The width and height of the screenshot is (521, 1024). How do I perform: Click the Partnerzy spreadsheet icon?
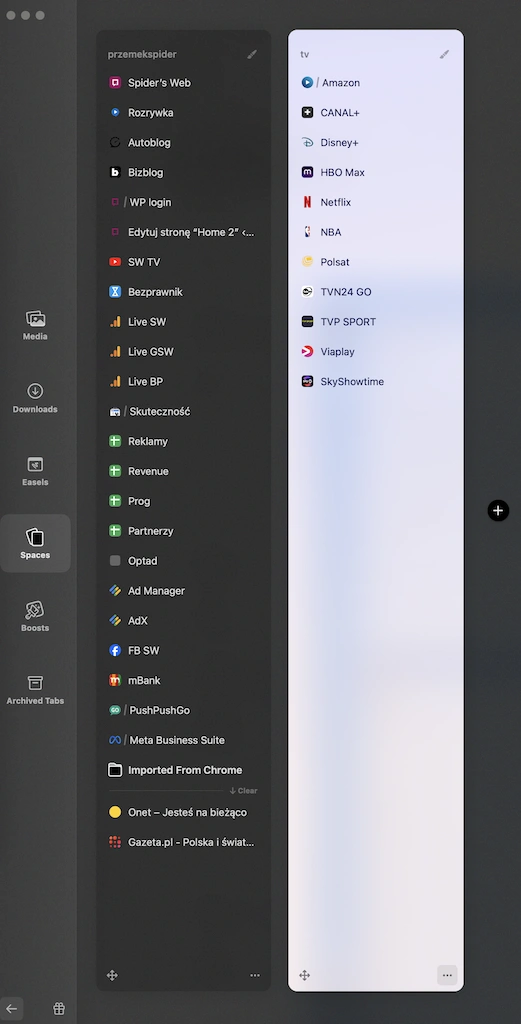coord(115,531)
